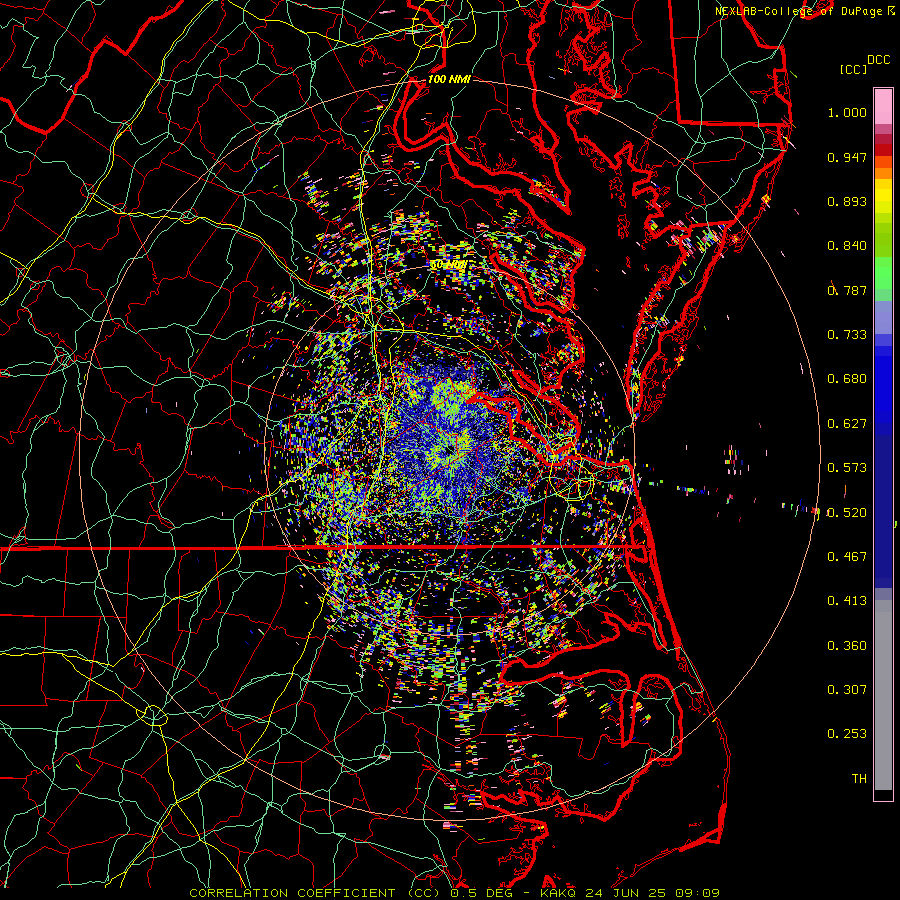900x900 pixels.
Task: Select the 0.573 scale value
Action: [847, 468]
